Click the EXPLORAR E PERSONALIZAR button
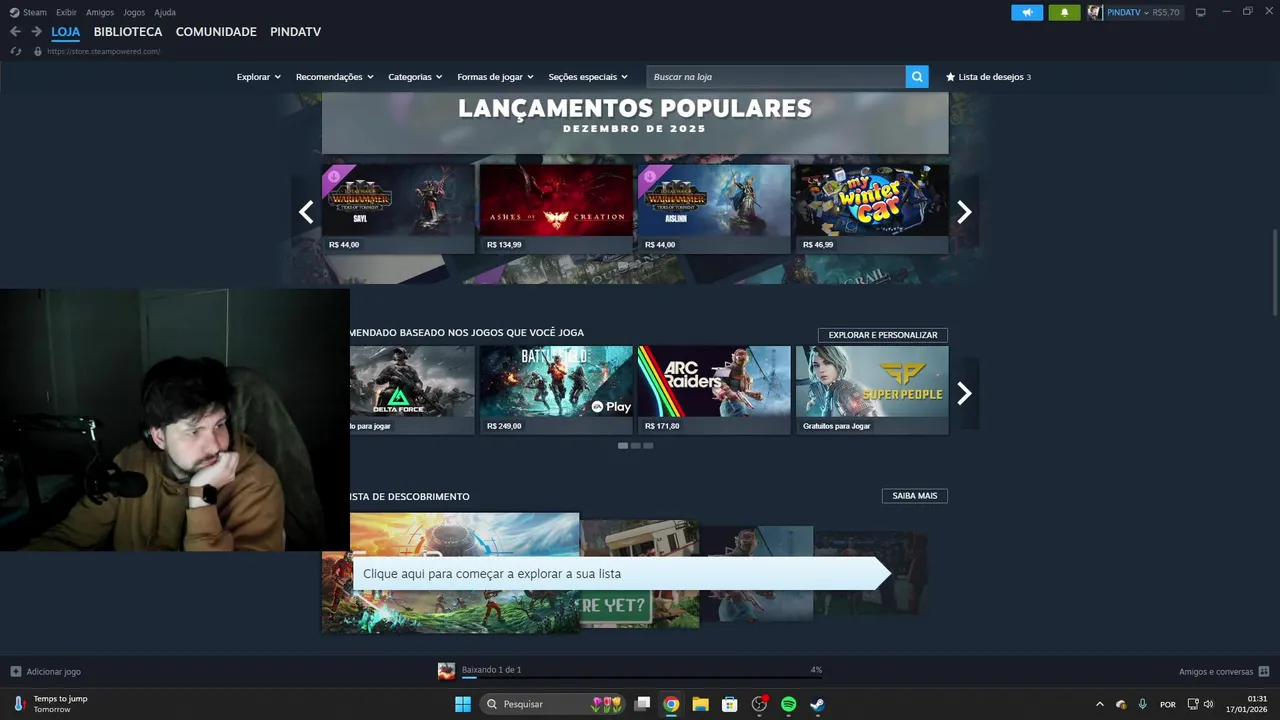Image resolution: width=1280 pixels, height=720 pixels. 883,335
